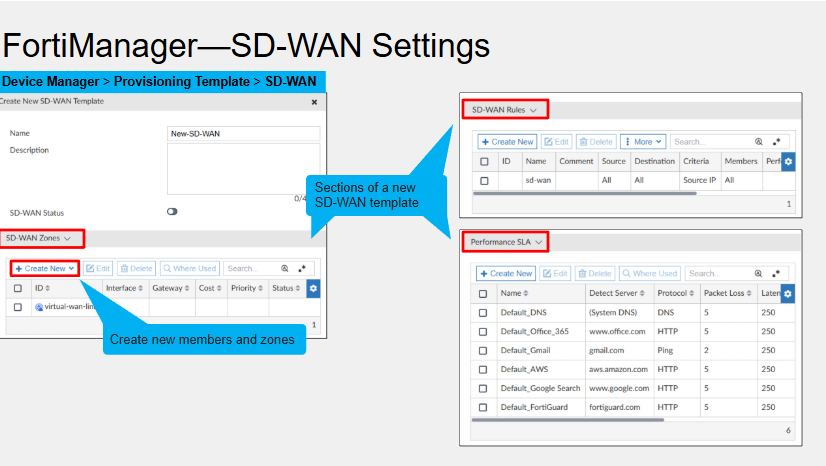
Task: Sort SD-WAN Zones by Status column
Action: pos(286,289)
